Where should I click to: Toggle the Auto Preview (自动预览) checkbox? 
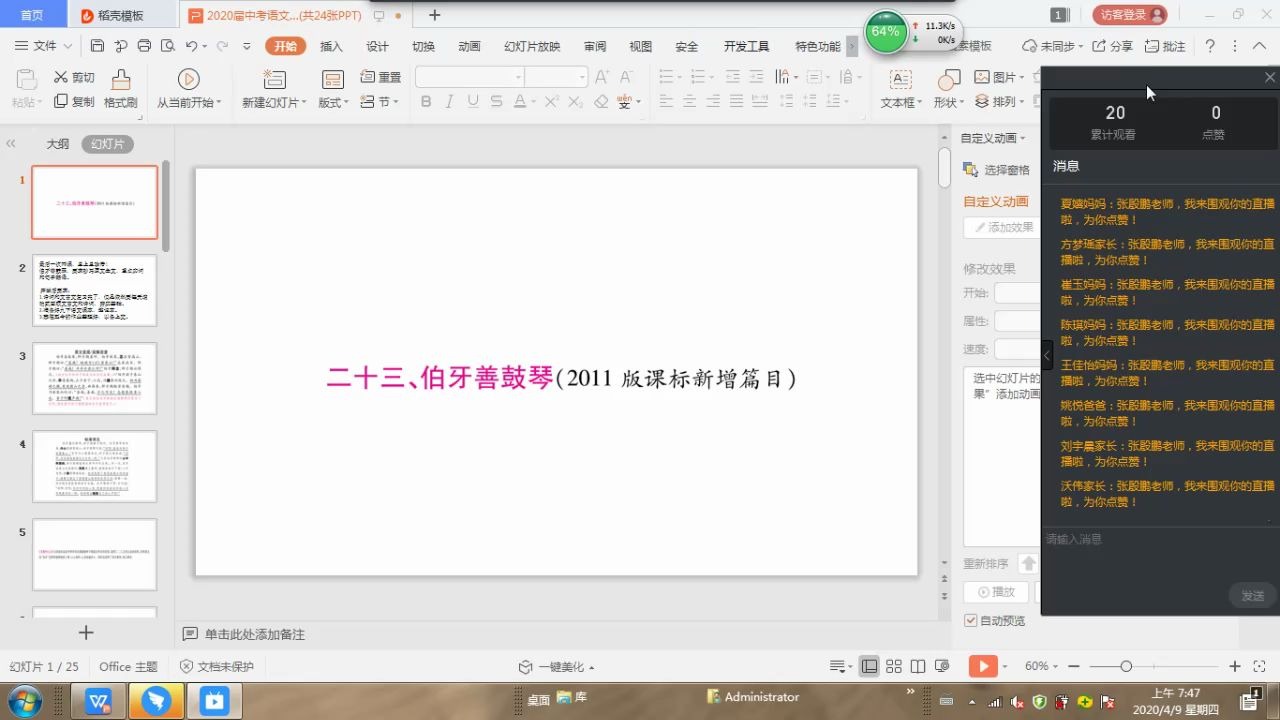(970, 620)
